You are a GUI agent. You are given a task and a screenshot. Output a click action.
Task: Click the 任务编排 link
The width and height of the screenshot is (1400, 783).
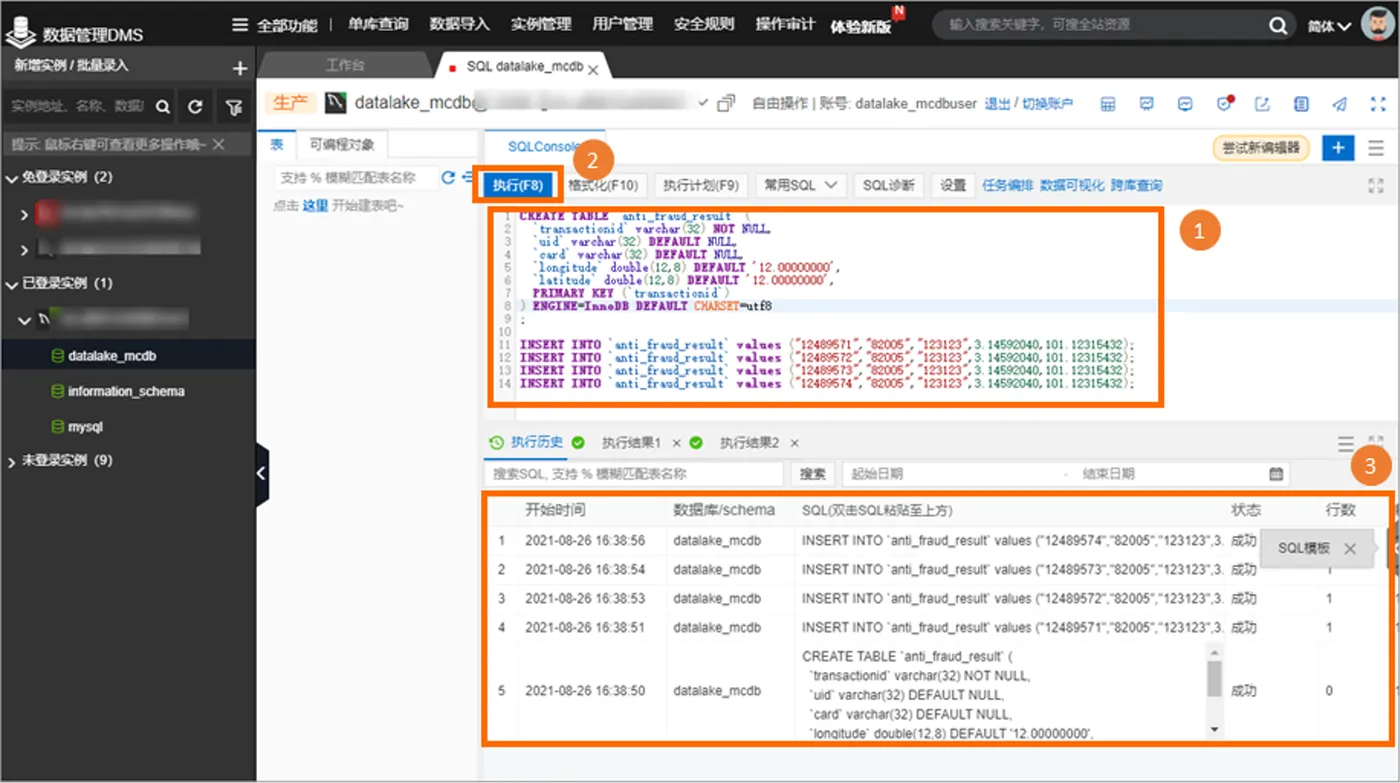point(1007,185)
